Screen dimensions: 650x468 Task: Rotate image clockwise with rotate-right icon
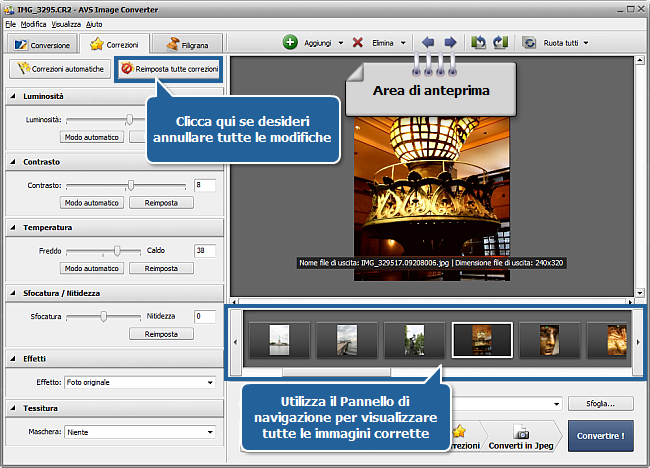click(500, 43)
